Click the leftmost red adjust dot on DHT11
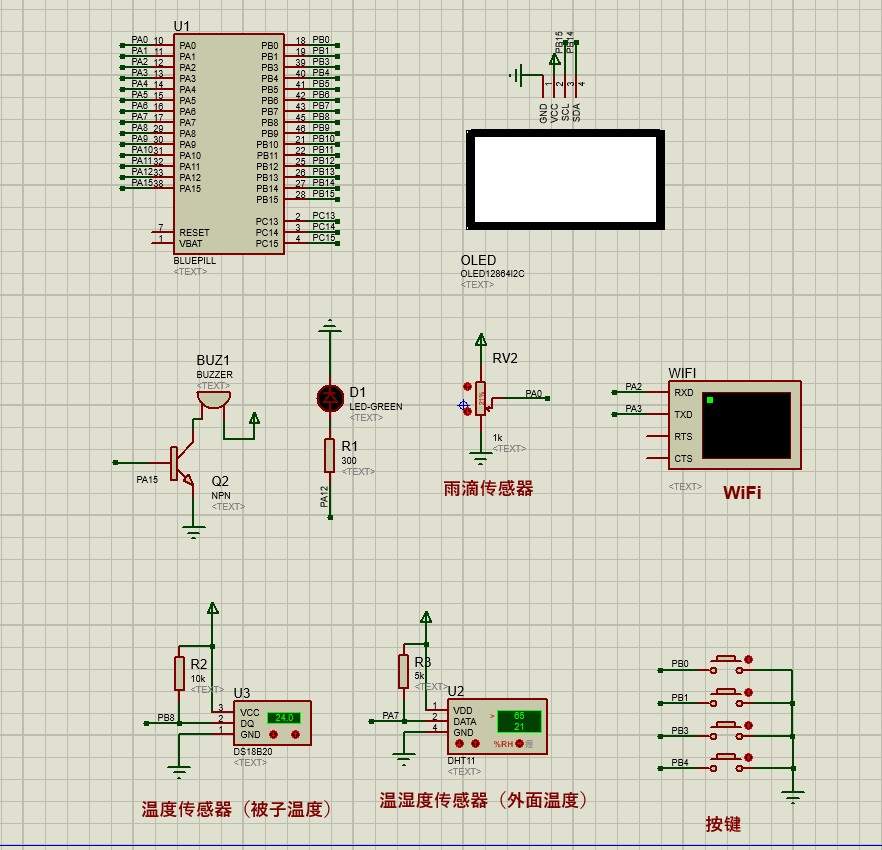The image size is (882, 850). [x=460, y=744]
